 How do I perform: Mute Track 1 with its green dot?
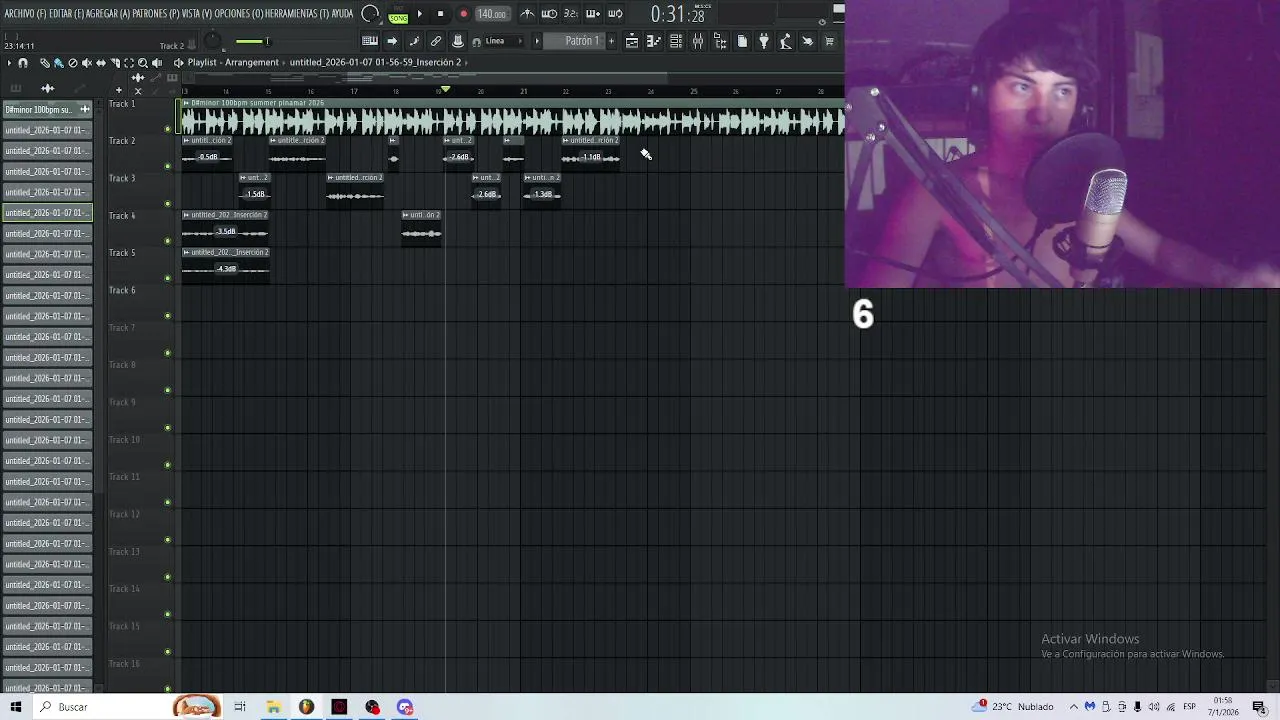click(167, 129)
